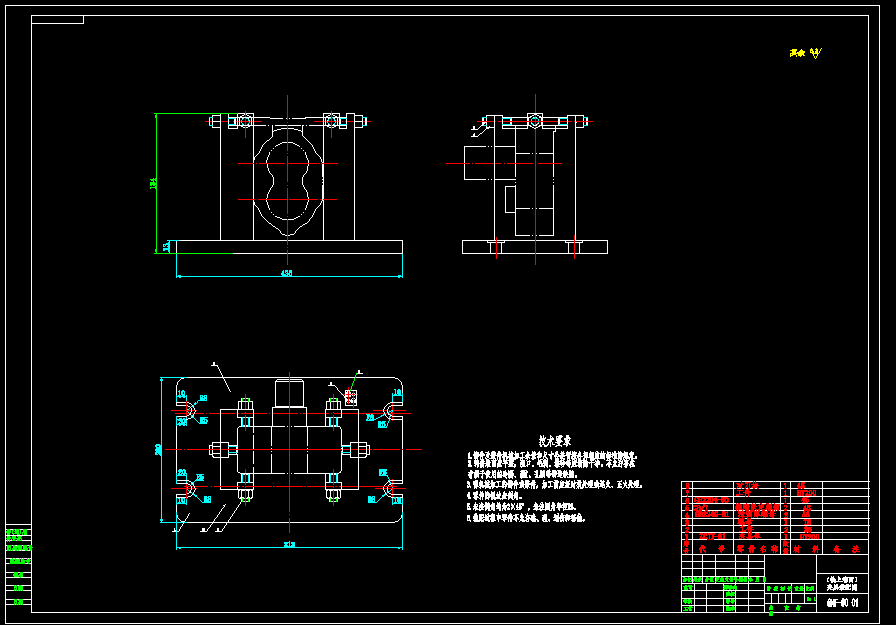Image resolution: width=896 pixels, height=625 pixels.
Task: Click the right clamping nut in the plan view
Action: click(x=362, y=450)
